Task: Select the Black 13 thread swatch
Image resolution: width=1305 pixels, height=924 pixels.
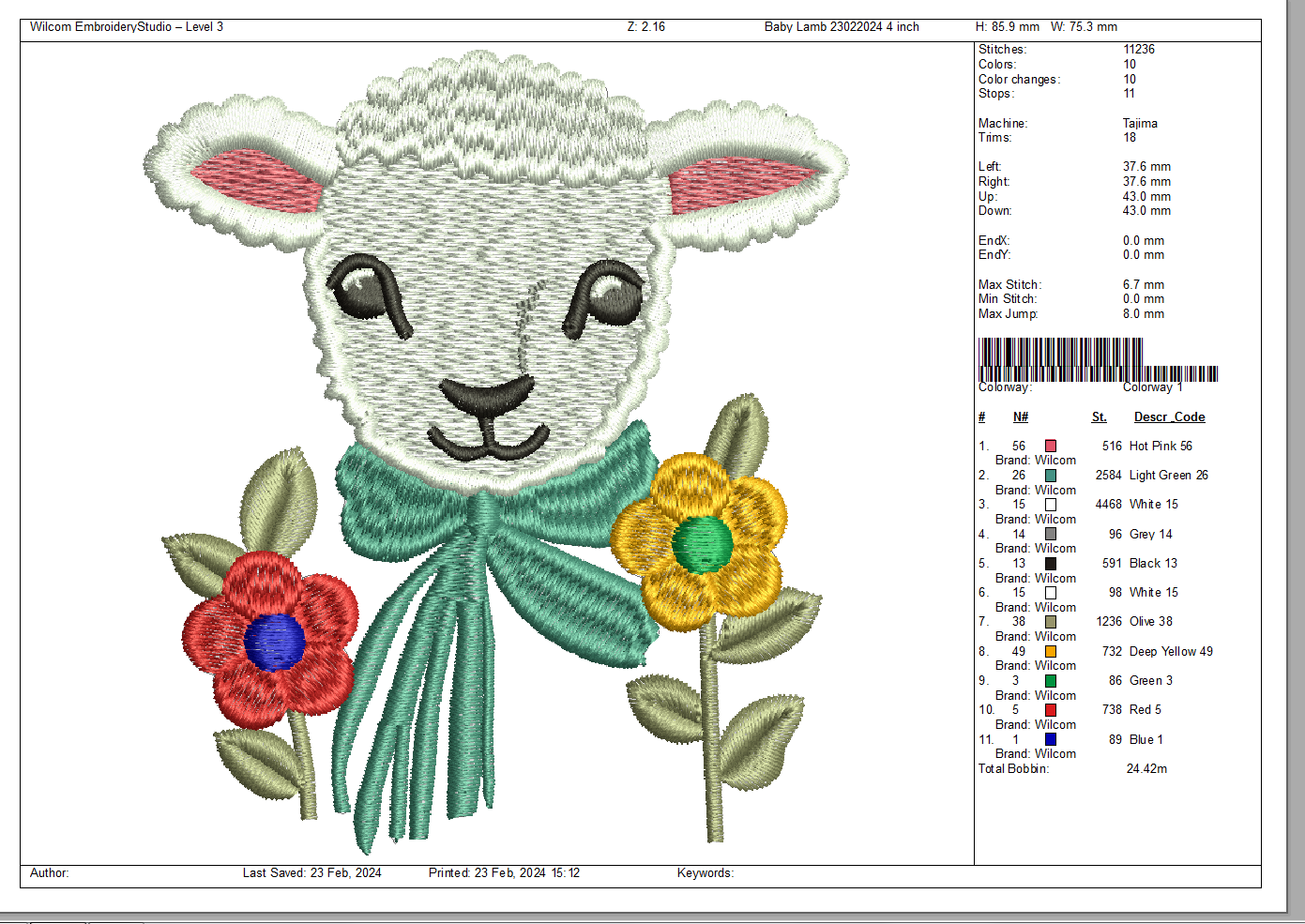Action: (x=1051, y=564)
